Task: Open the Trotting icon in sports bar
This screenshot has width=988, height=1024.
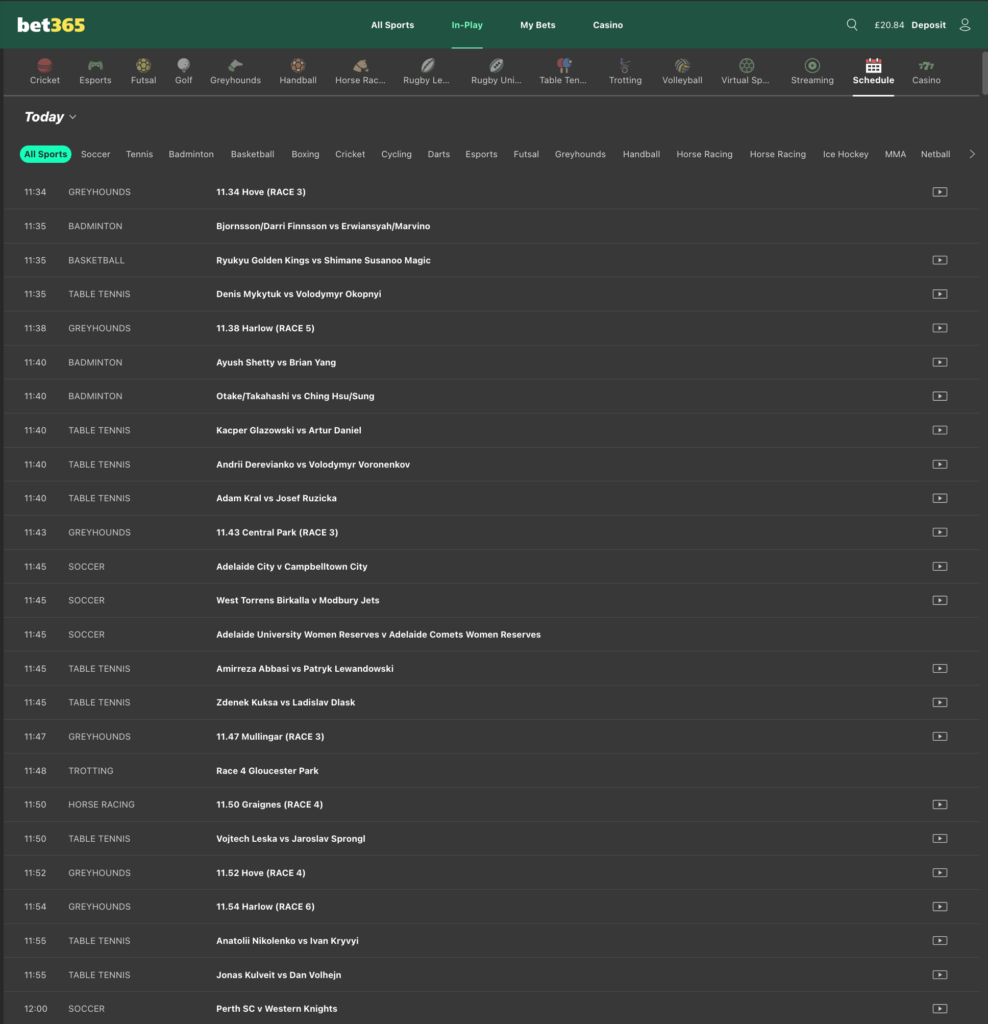Action: (625, 65)
